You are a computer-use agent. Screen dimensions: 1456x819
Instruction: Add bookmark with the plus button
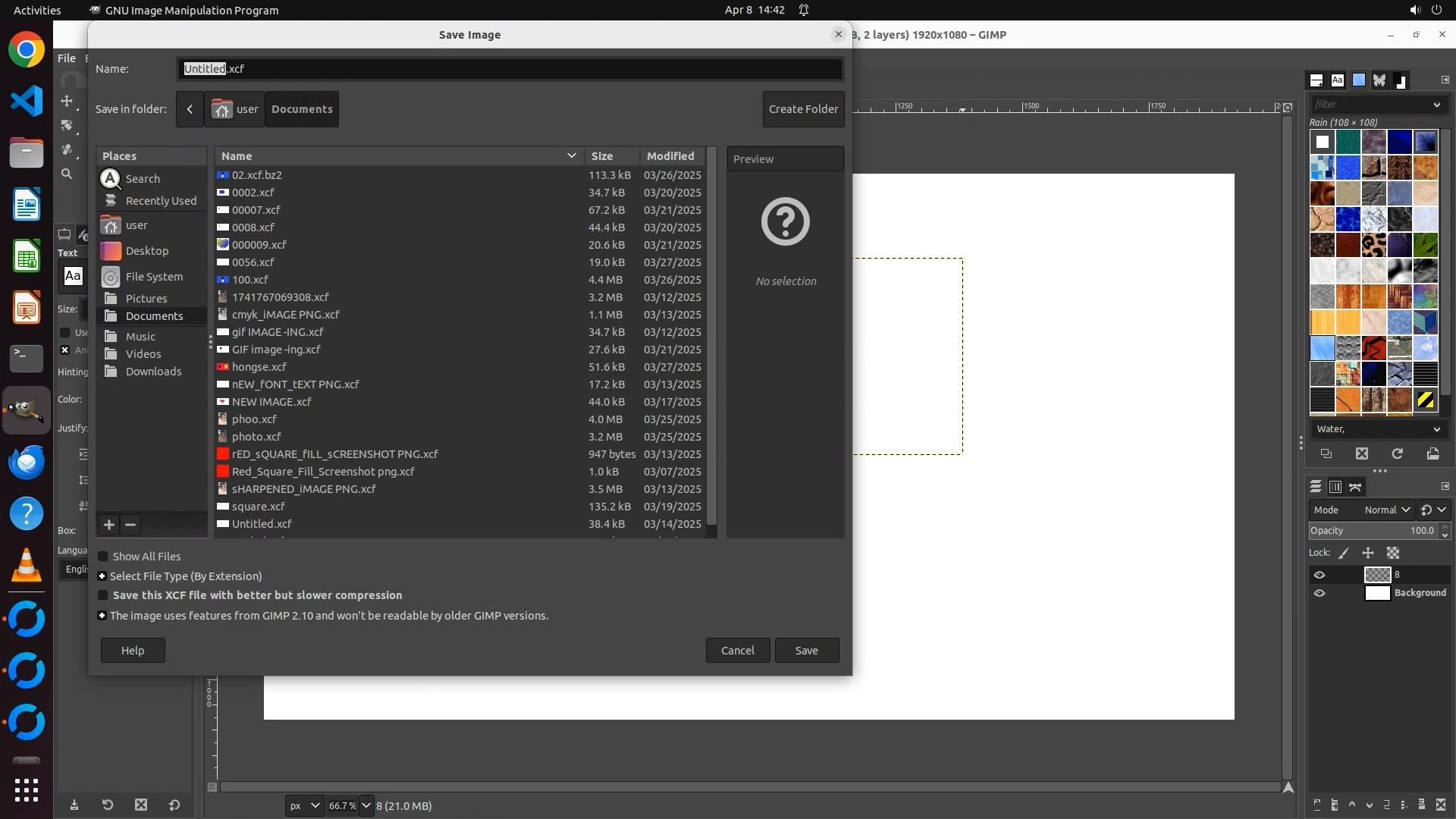pyautogui.click(x=109, y=525)
